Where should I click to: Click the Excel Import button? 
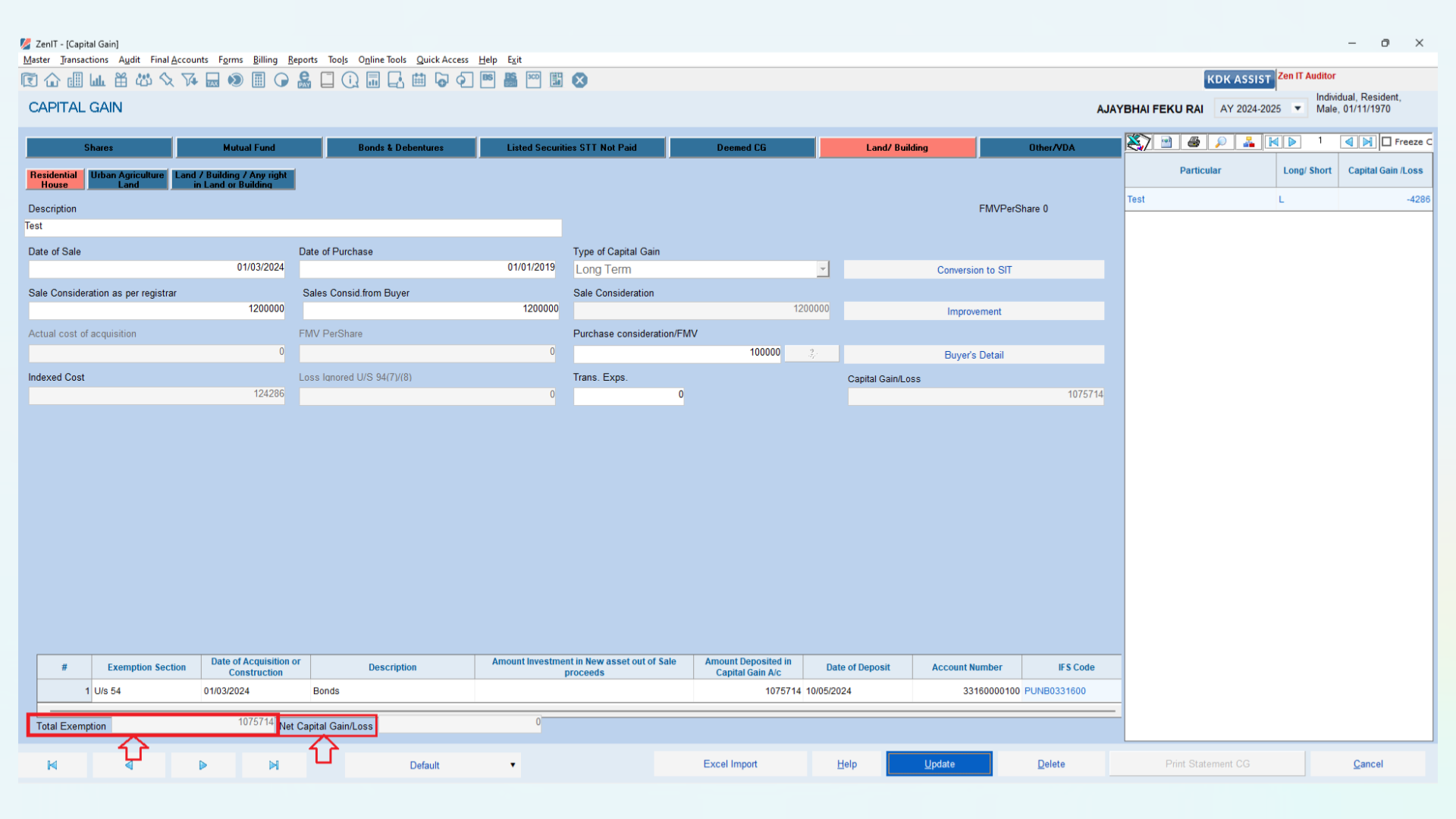(730, 764)
